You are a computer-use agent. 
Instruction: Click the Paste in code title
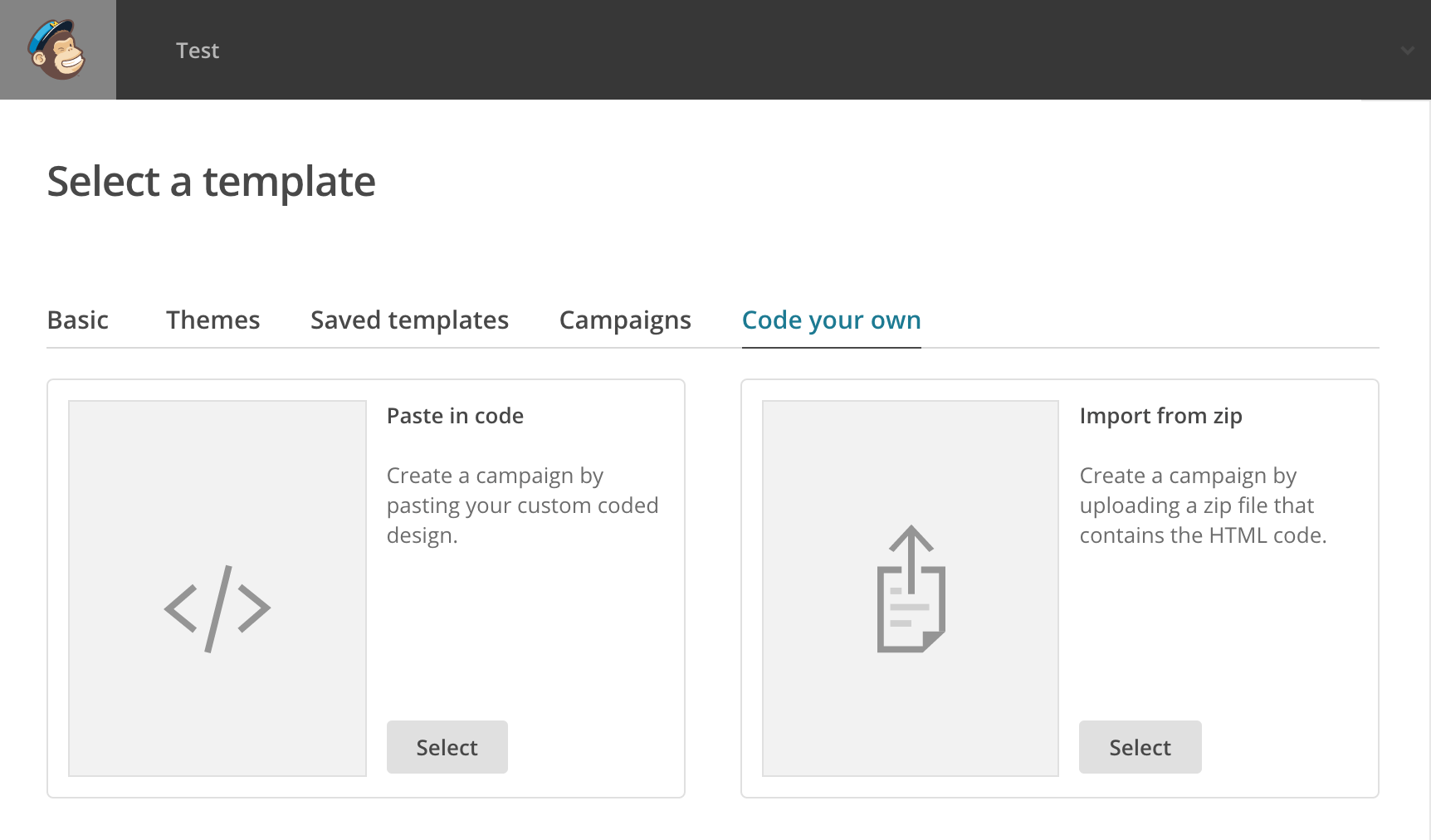(x=455, y=416)
